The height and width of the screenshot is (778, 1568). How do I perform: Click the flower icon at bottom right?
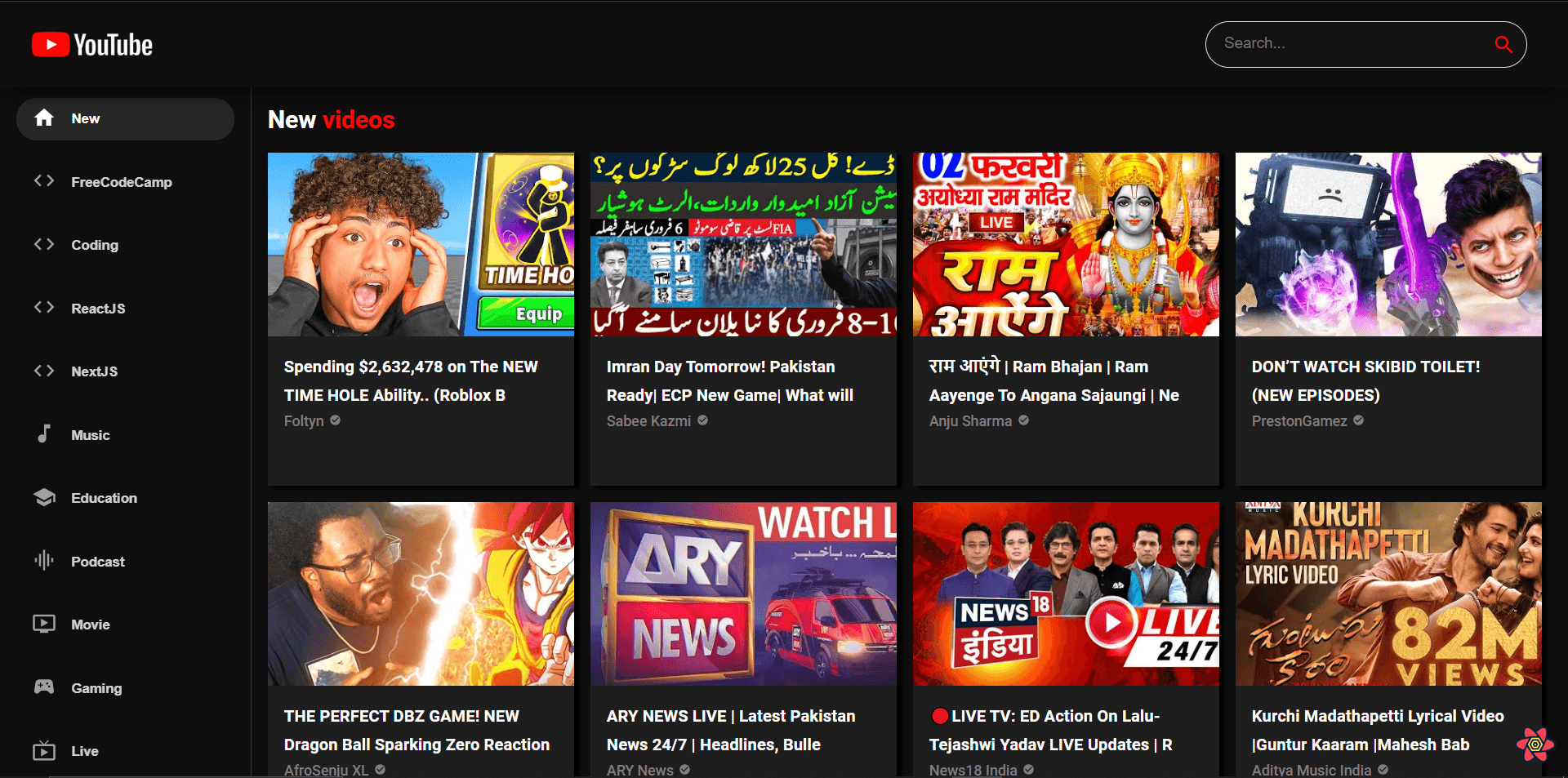(1536, 745)
